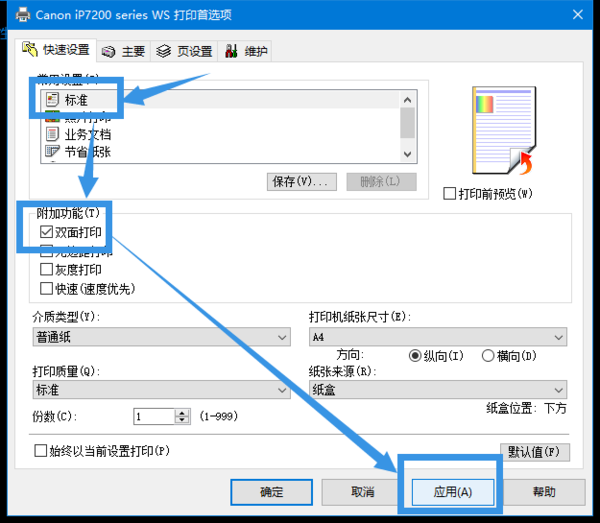Click the 标准 list item icon
Viewport: 600px width, 523px height.
tap(52, 99)
